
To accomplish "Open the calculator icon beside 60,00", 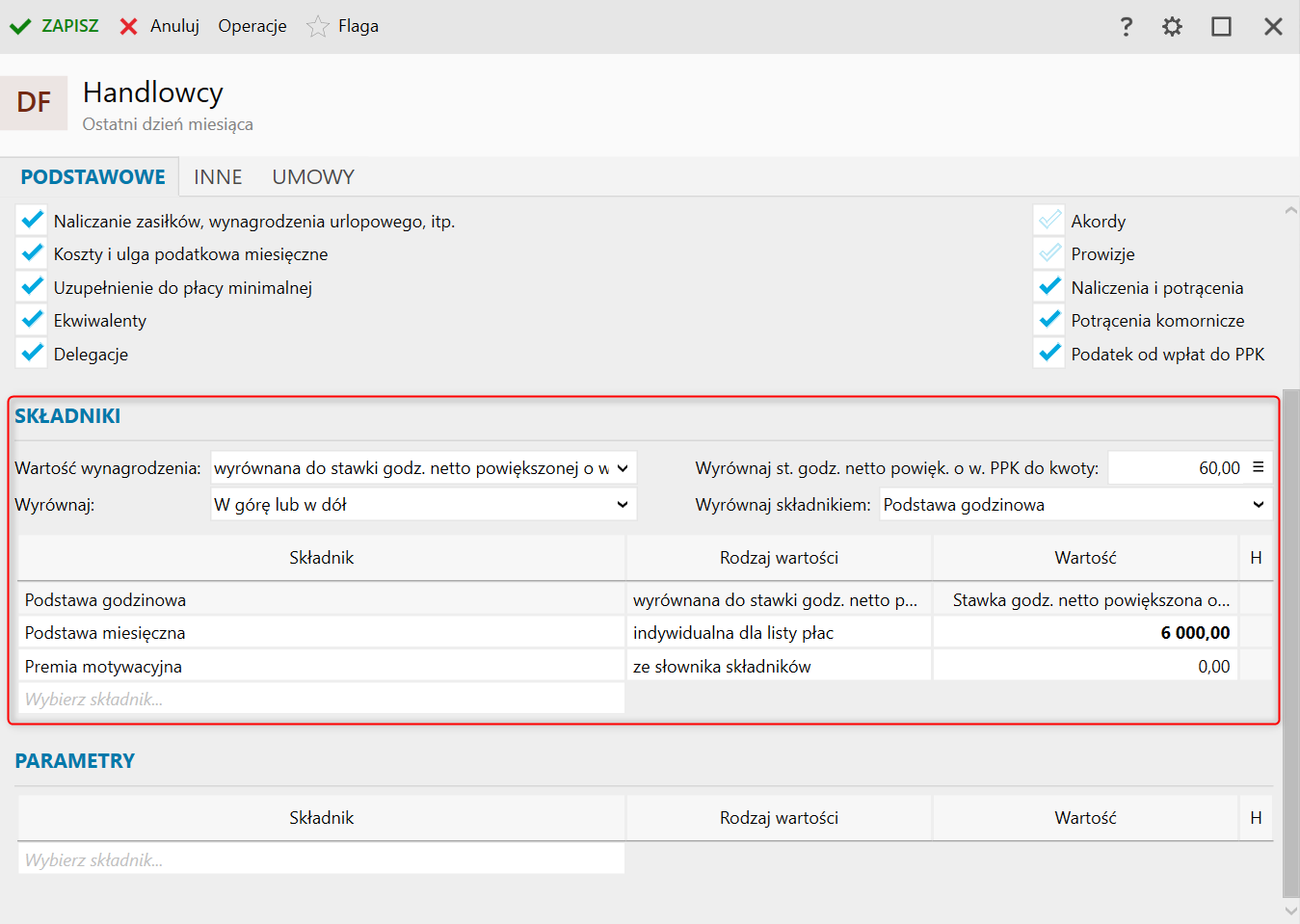I will pyautogui.click(x=1258, y=467).
